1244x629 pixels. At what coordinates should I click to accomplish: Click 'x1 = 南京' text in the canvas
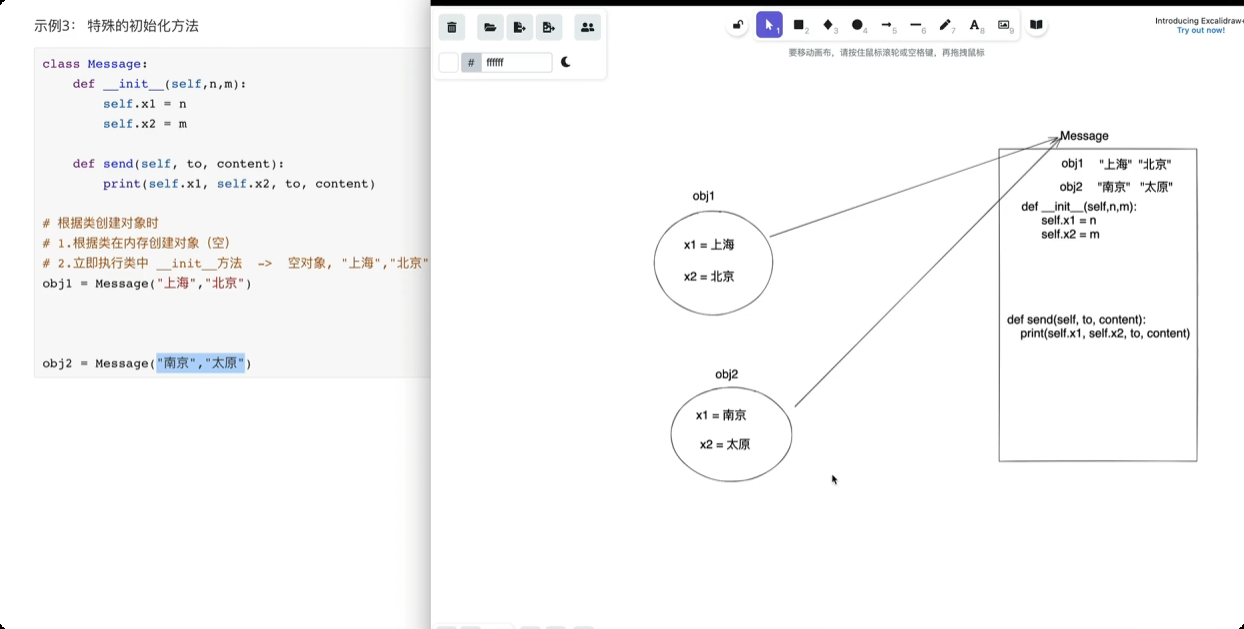721,415
